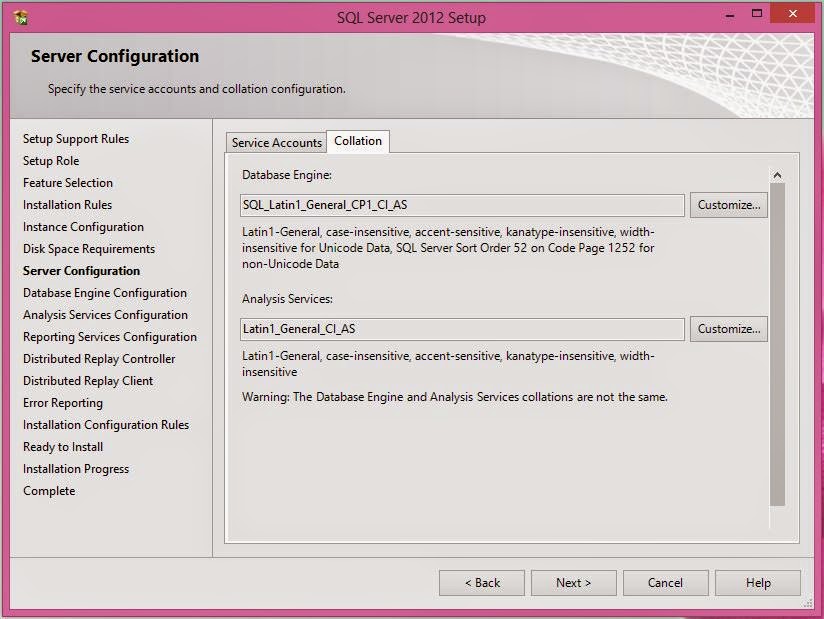Select Ready to Install in the sidebar
This screenshot has width=824, height=619.
(62, 447)
